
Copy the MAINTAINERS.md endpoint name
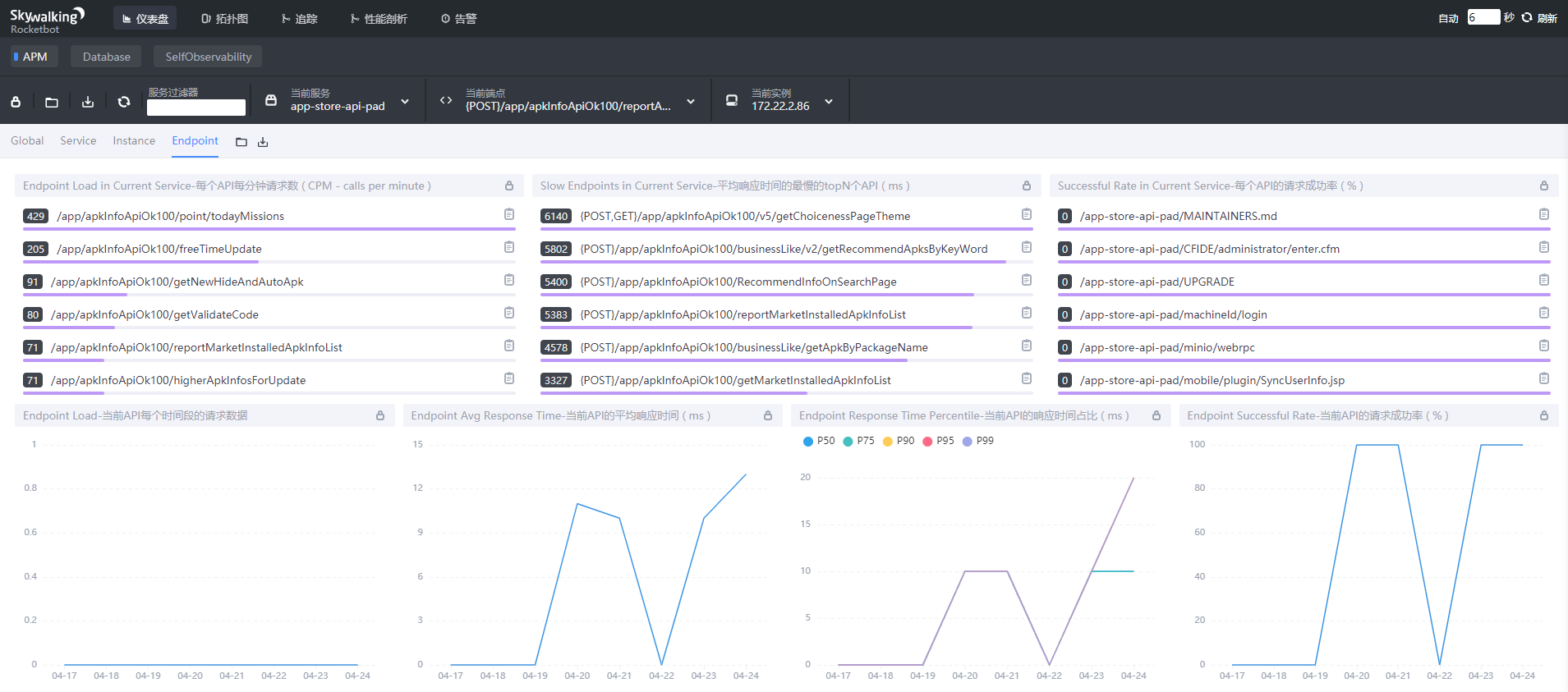click(1544, 214)
